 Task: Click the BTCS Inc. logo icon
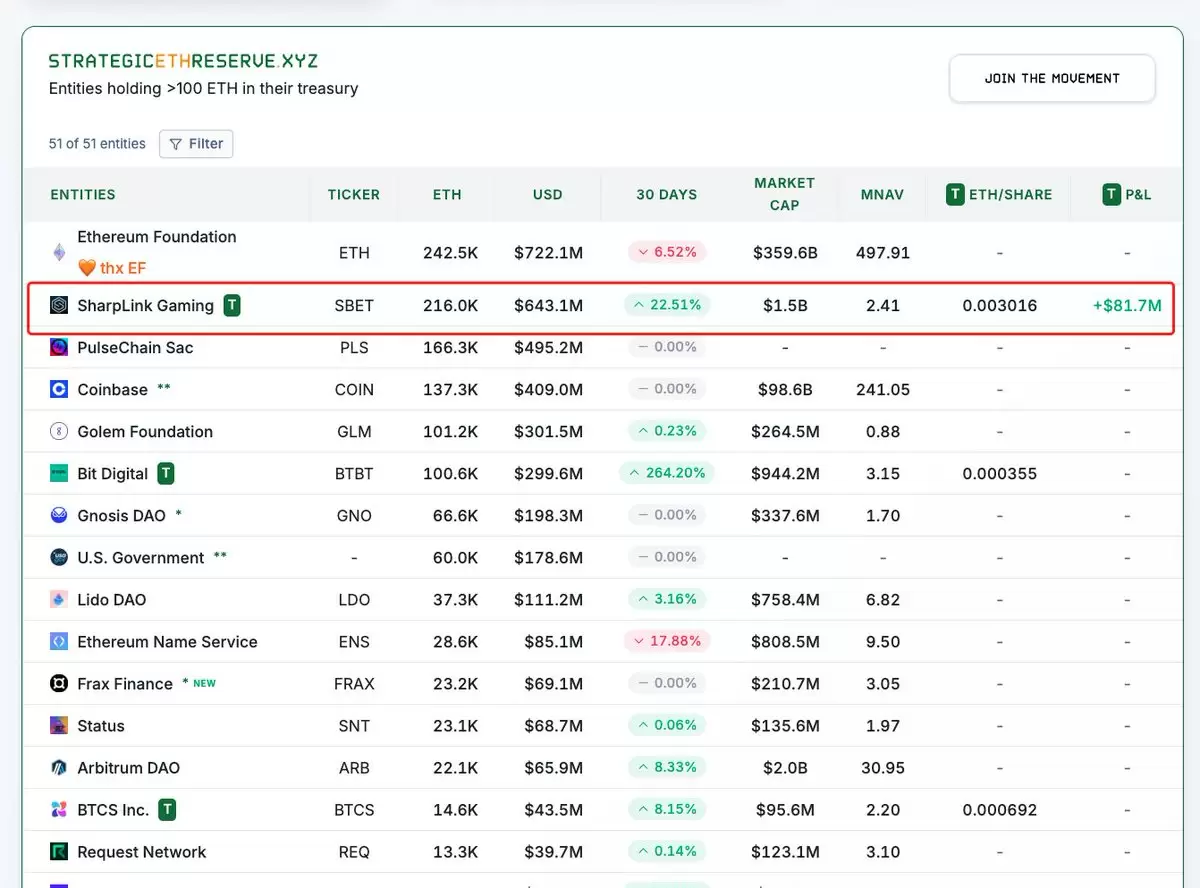pyautogui.click(x=59, y=809)
